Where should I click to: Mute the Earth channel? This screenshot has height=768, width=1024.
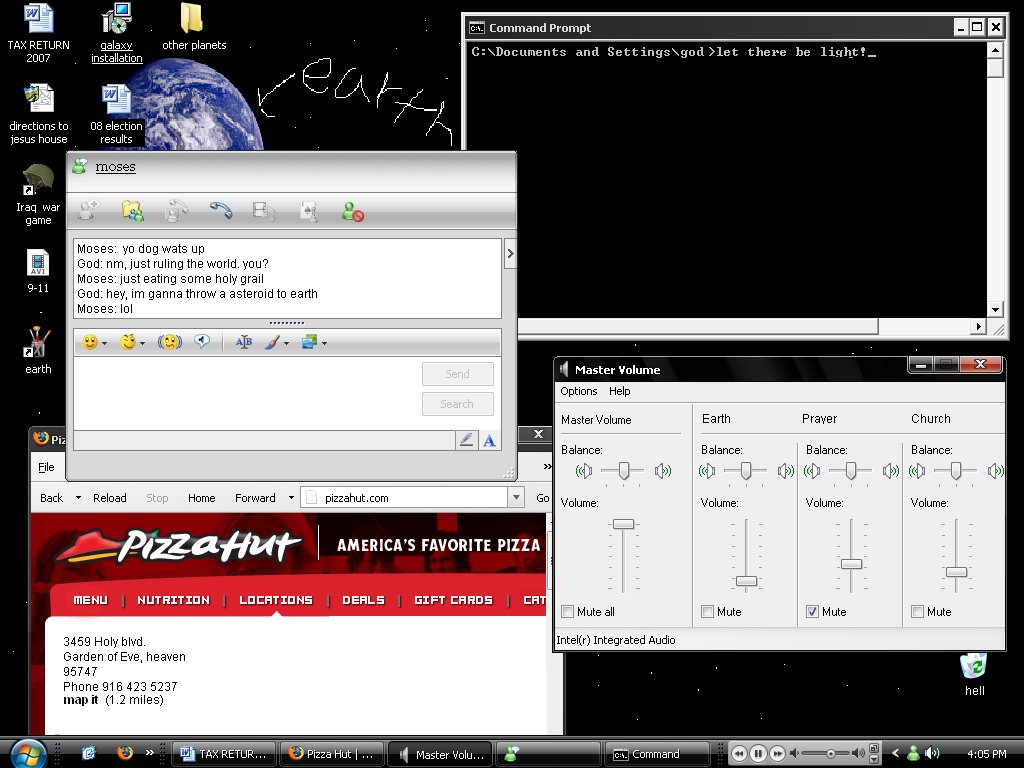click(708, 612)
